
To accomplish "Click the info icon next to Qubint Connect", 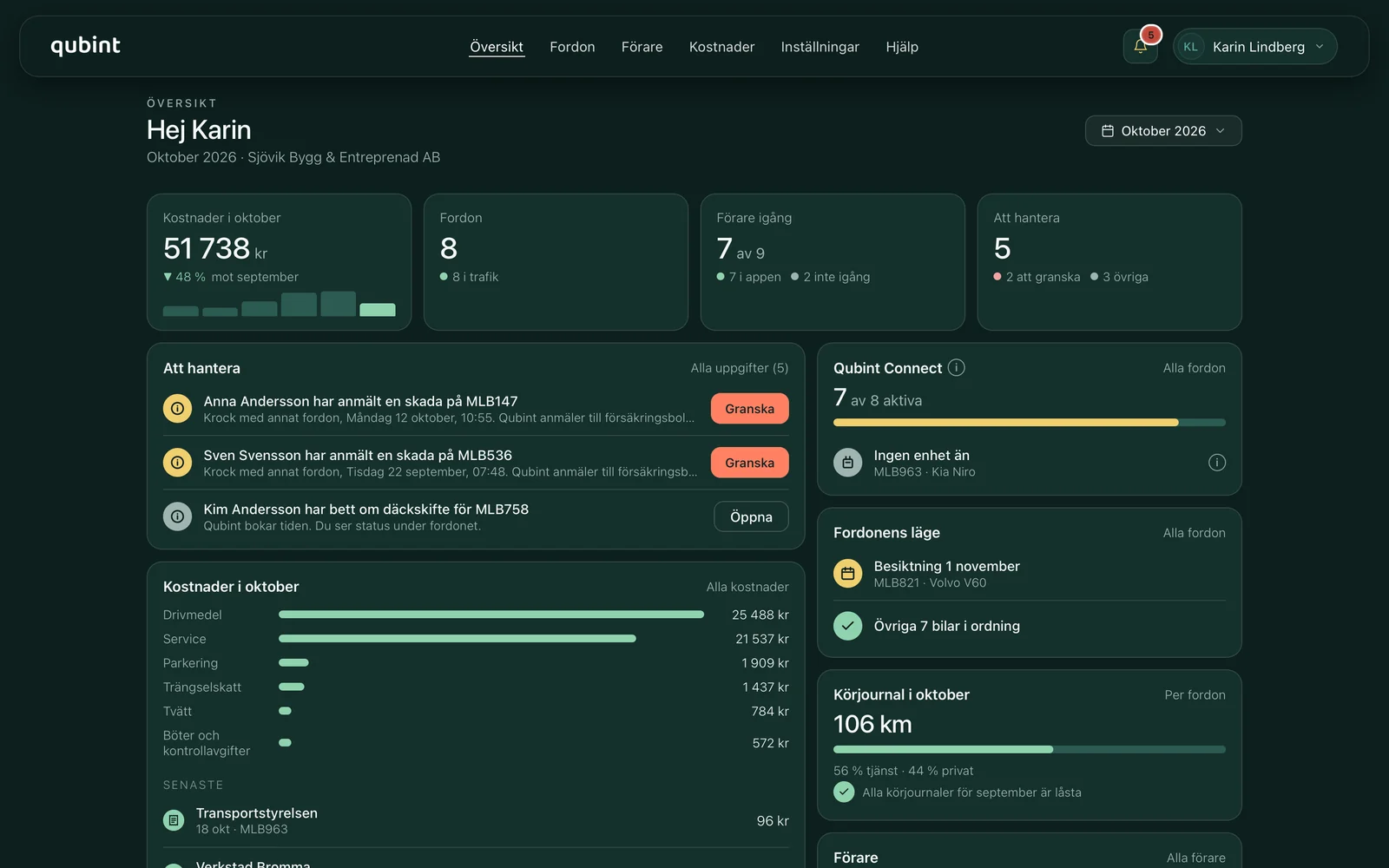I will coord(956,367).
